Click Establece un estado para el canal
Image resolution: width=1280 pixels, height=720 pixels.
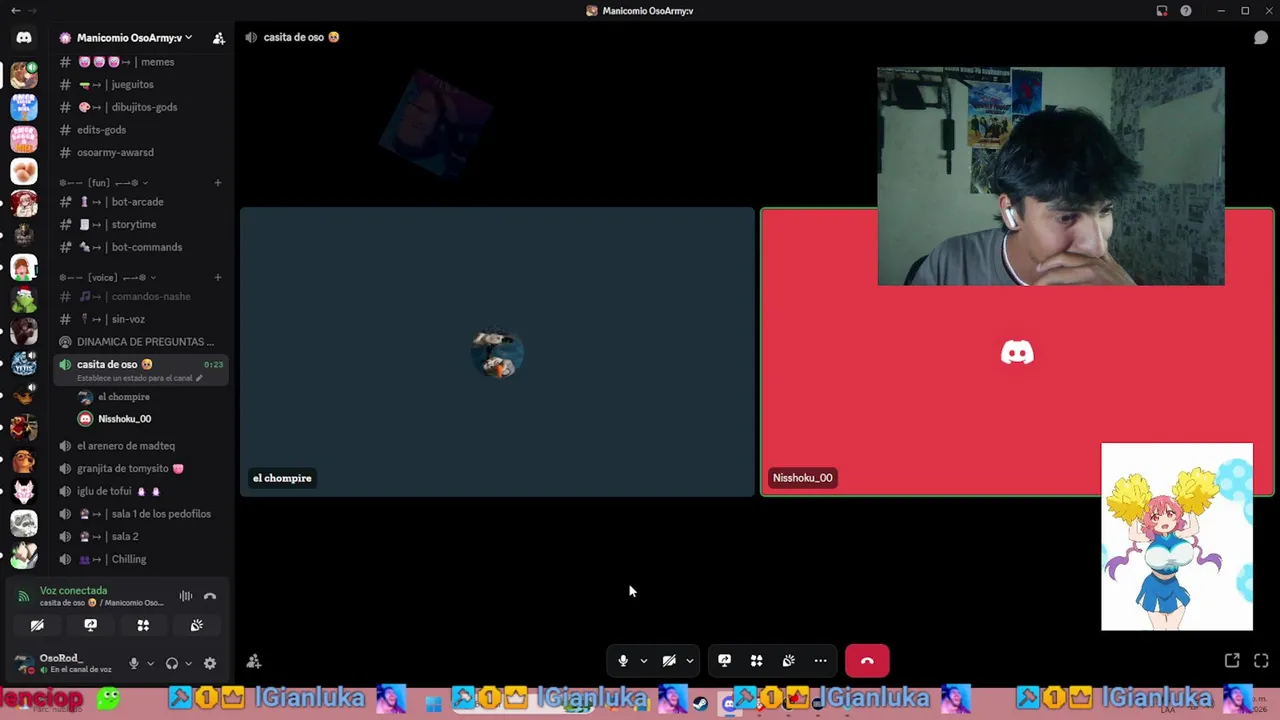tap(140, 378)
